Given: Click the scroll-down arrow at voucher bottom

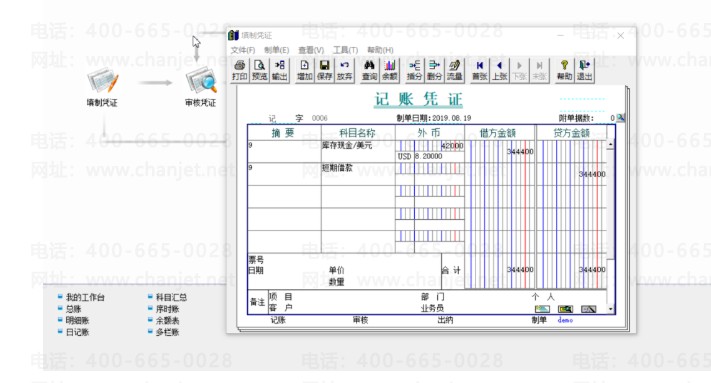Looking at the screenshot, I should point(610,309).
